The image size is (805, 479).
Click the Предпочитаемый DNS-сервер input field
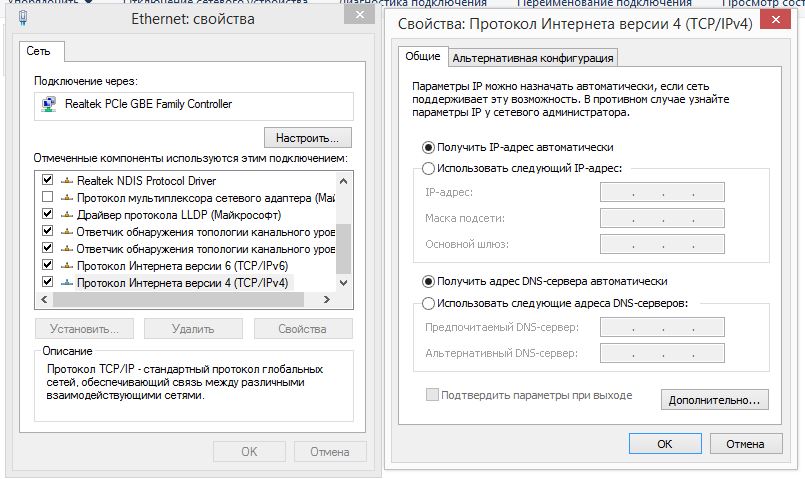point(662,327)
